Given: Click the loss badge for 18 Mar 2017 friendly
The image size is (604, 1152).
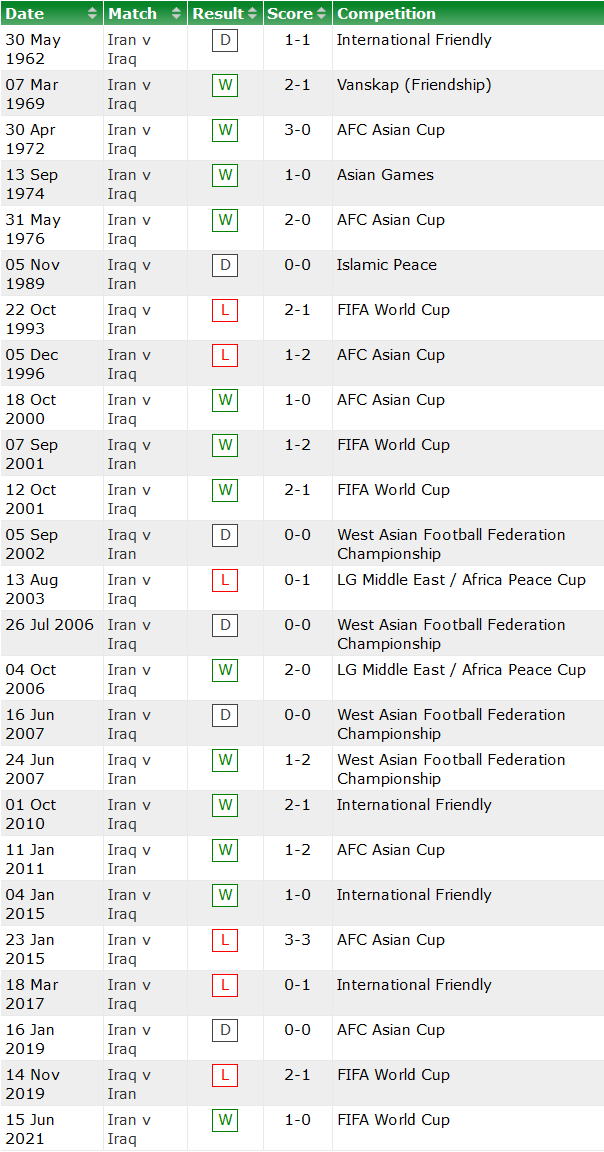Looking at the screenshot, I should pos(225,986).
